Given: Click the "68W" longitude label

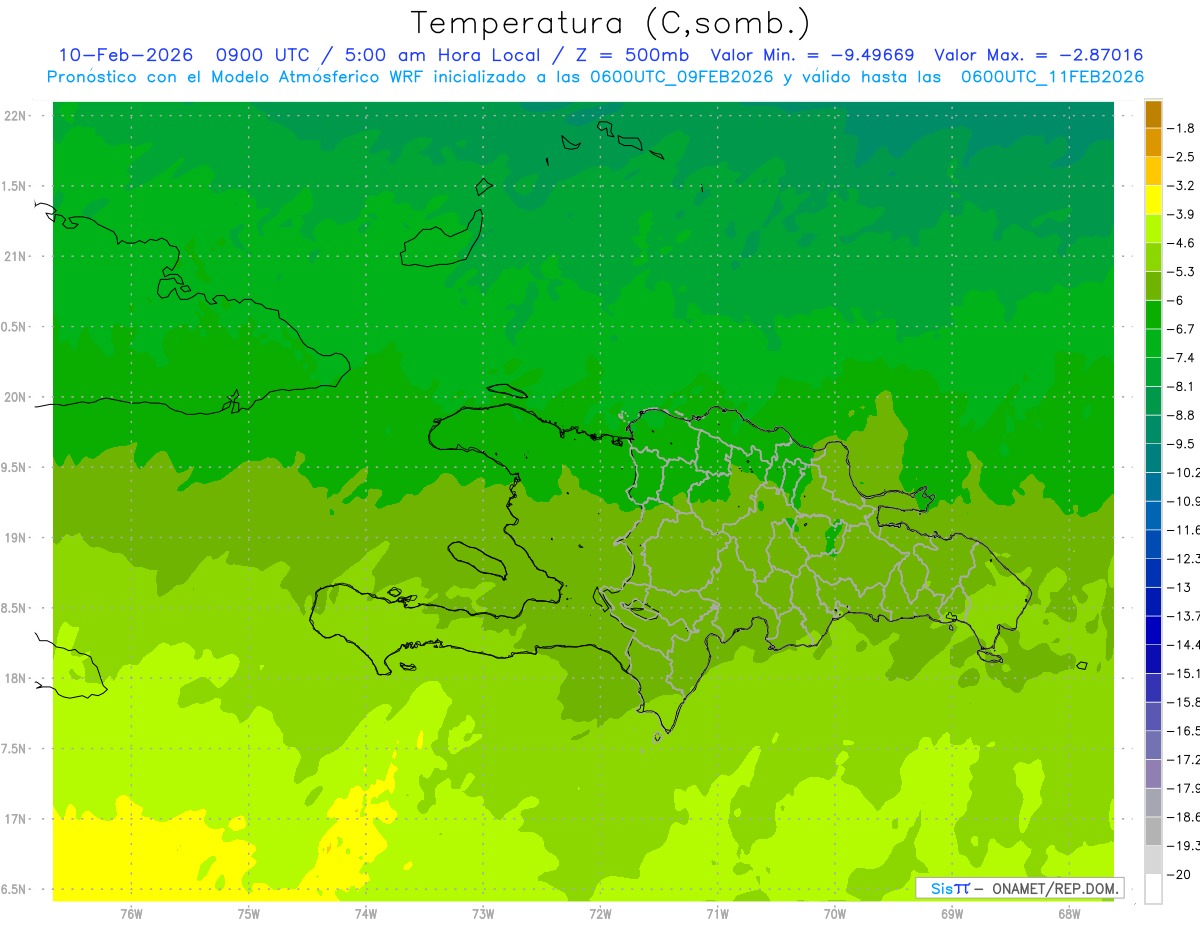Looking at the screenshot, I should click(x=1069, y=912).
